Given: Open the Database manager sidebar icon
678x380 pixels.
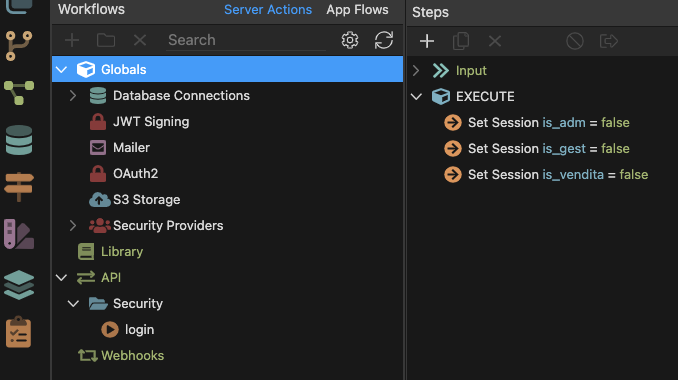Looking at the screenshot, I should point(19,140).
